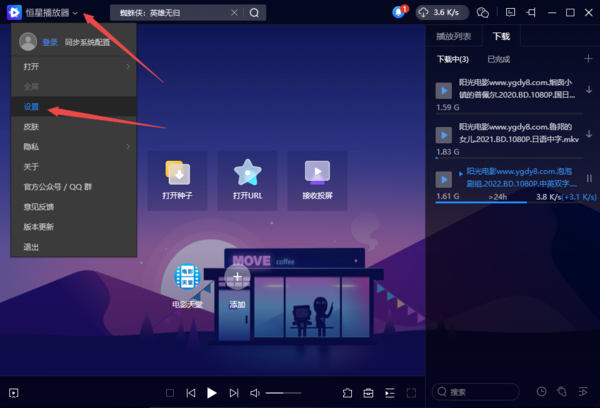Select 版本更新 in the menu
600x408 pixels.
tap(74, 227)
